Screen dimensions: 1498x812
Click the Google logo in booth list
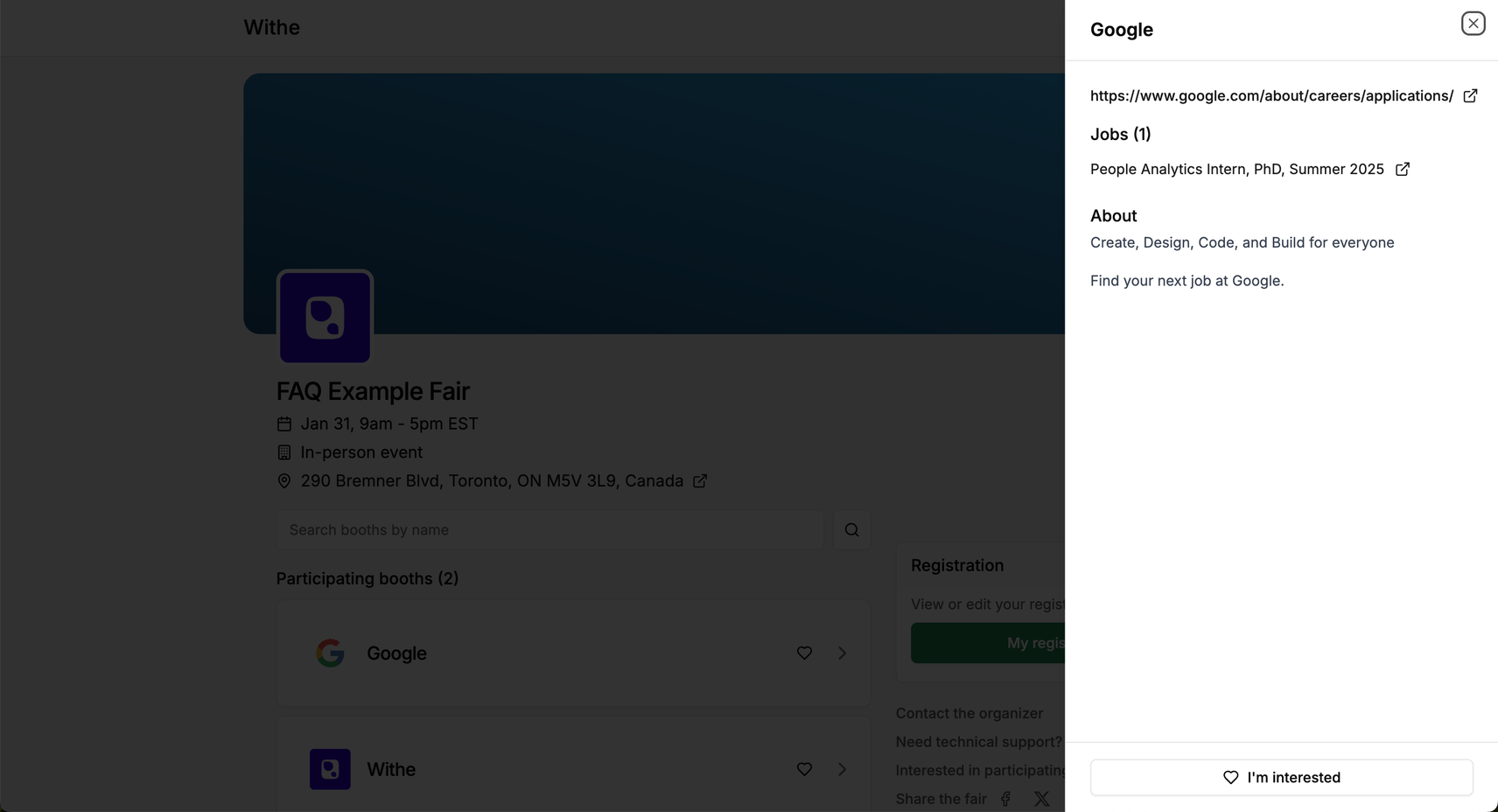click(x=330, y=653)
